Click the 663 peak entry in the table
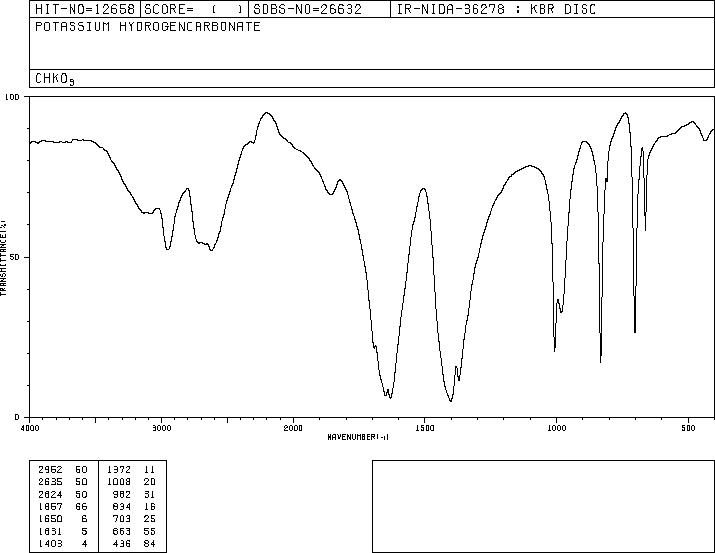715x553 pixels. (x=122, y=531)
